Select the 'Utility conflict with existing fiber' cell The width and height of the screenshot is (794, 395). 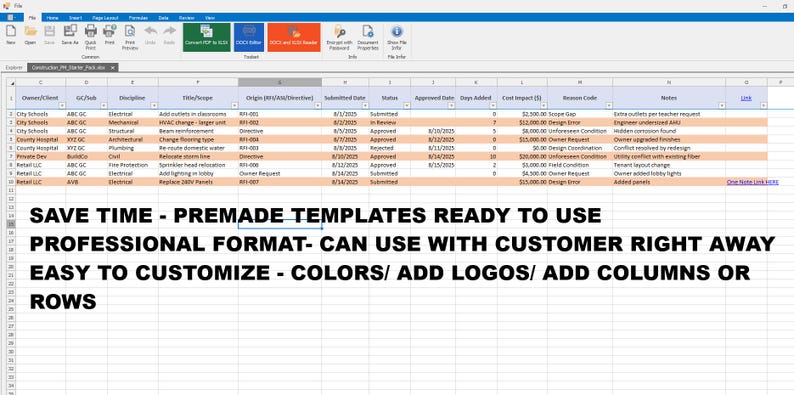pyautogui.click(x=669, y=156)
